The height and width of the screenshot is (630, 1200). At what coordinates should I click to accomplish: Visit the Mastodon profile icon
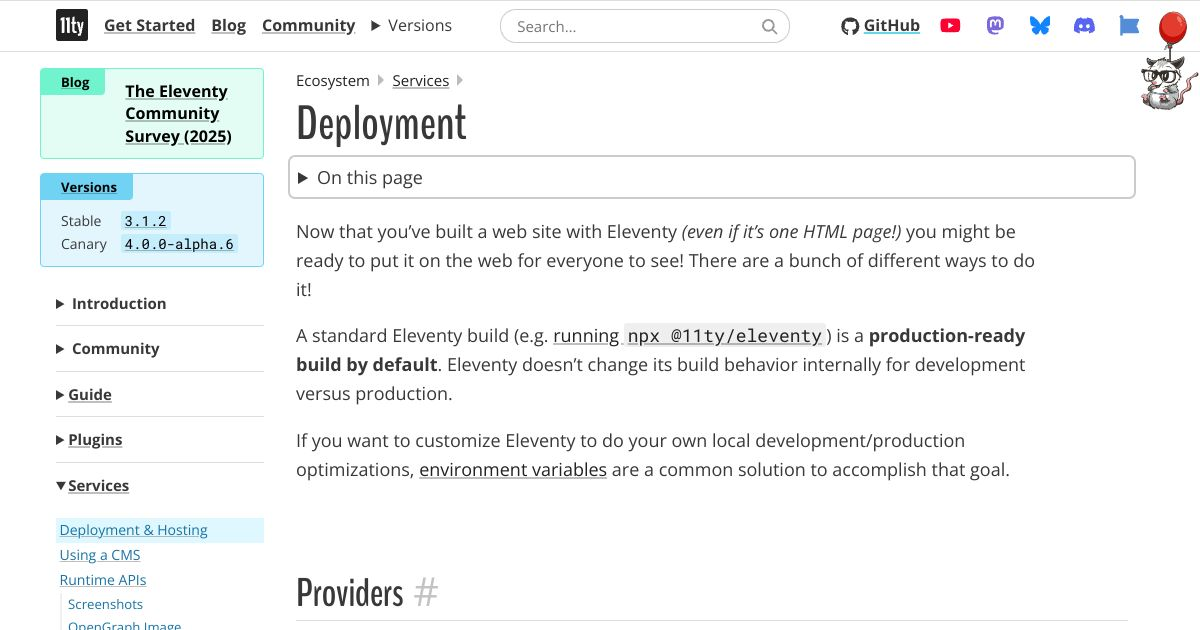[994, 25]
